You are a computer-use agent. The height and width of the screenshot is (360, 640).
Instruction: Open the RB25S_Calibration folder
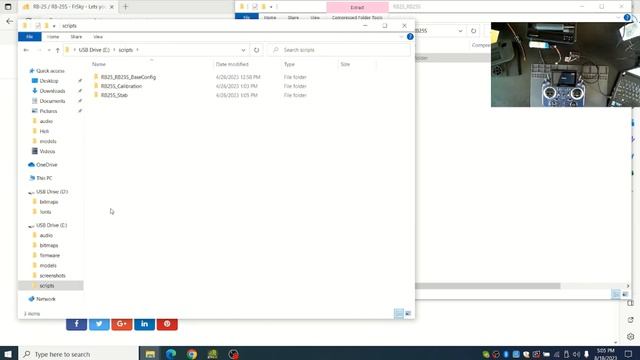121,86
